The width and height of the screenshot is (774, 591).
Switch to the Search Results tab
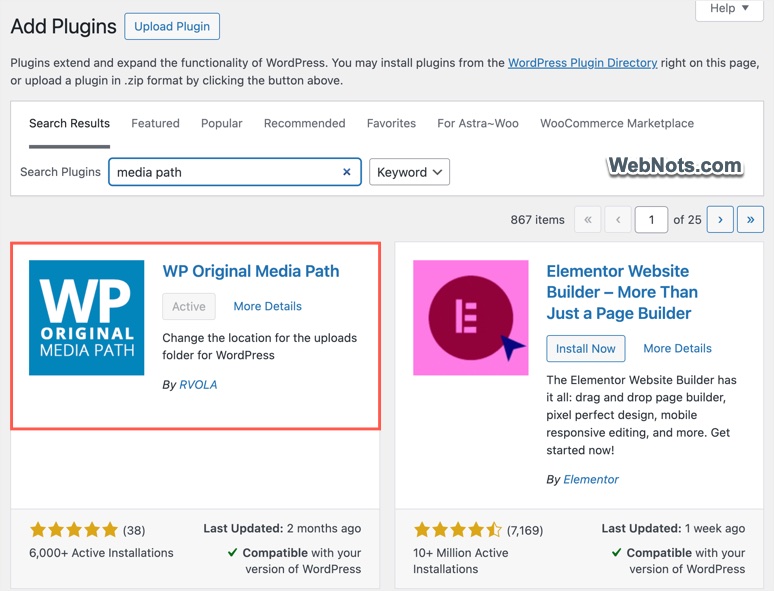[x=69, y=123]
